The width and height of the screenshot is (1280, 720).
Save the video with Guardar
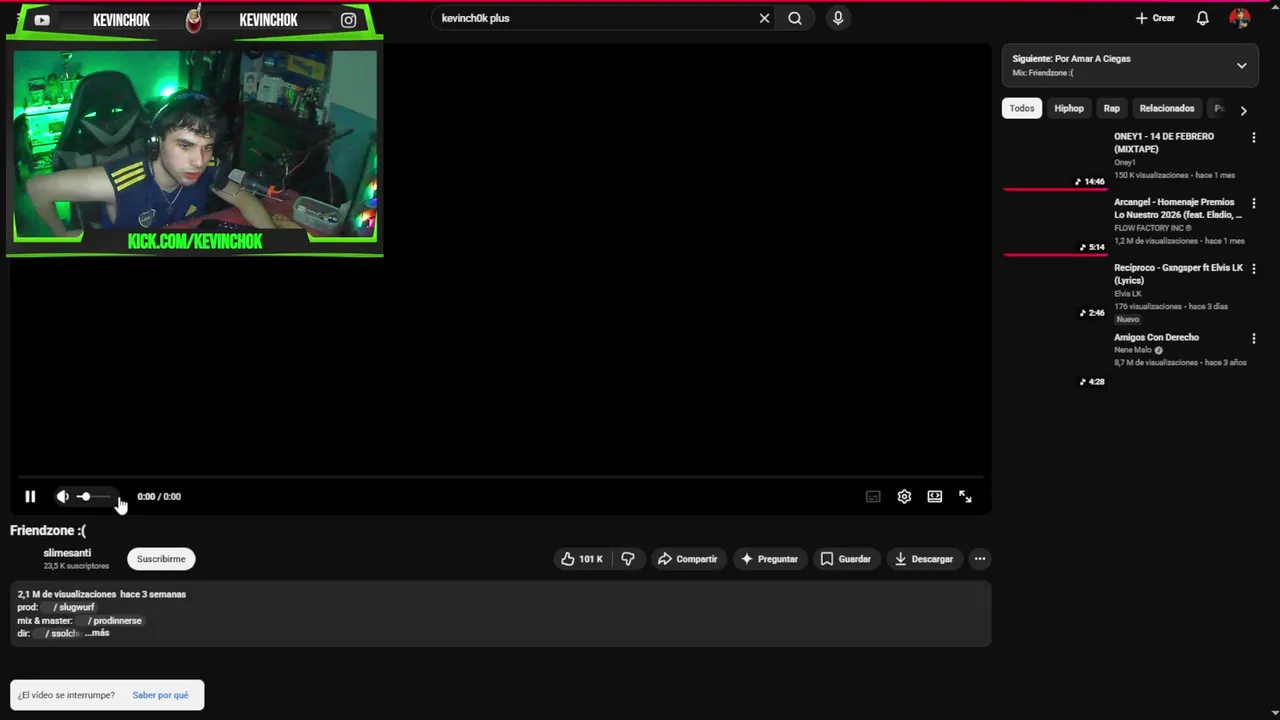tap(846, 559)
